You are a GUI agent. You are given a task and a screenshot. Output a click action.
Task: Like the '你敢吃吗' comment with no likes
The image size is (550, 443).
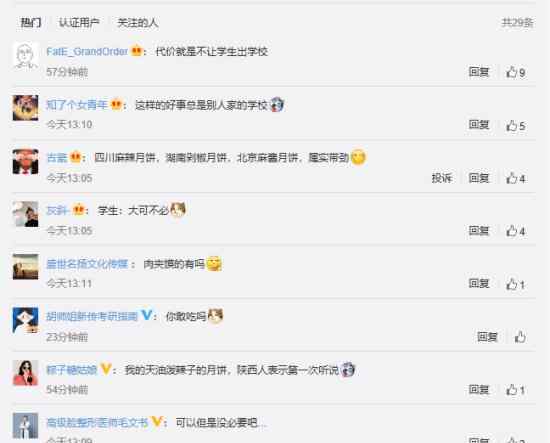(x=520, y=337)
